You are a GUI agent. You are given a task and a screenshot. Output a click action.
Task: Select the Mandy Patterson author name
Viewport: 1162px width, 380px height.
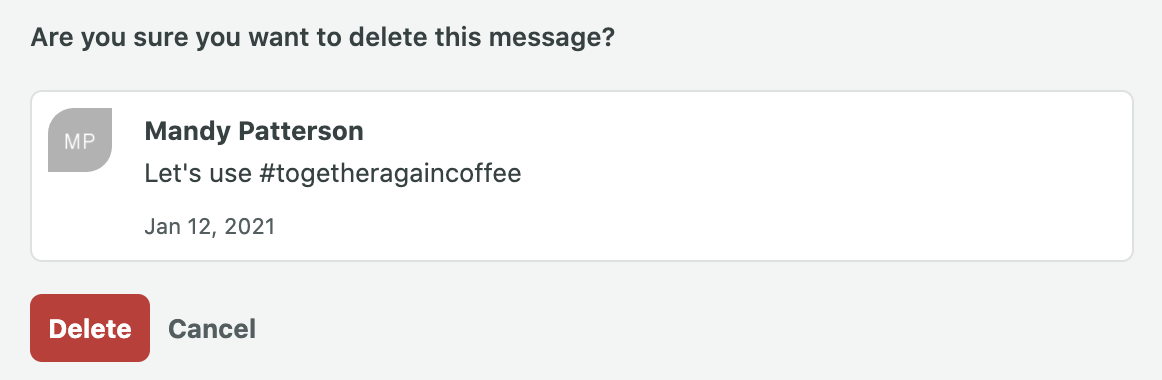[x=254, y=131]
